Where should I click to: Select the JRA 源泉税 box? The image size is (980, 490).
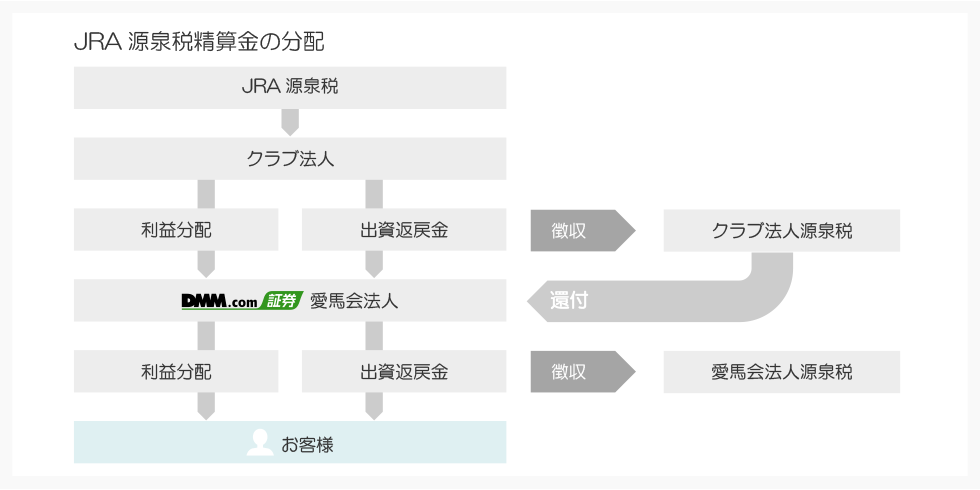(x=290, y=87)
